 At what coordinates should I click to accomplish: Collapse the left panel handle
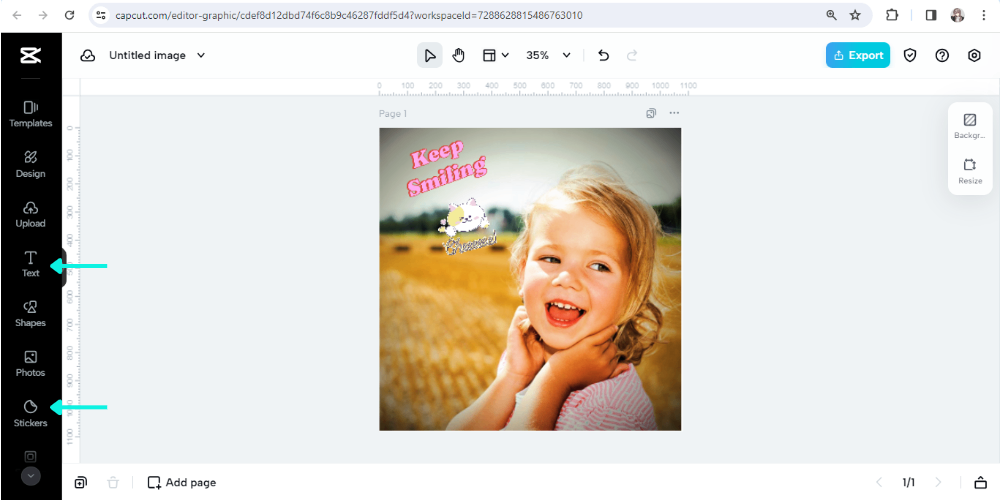(x=64, y=268)
